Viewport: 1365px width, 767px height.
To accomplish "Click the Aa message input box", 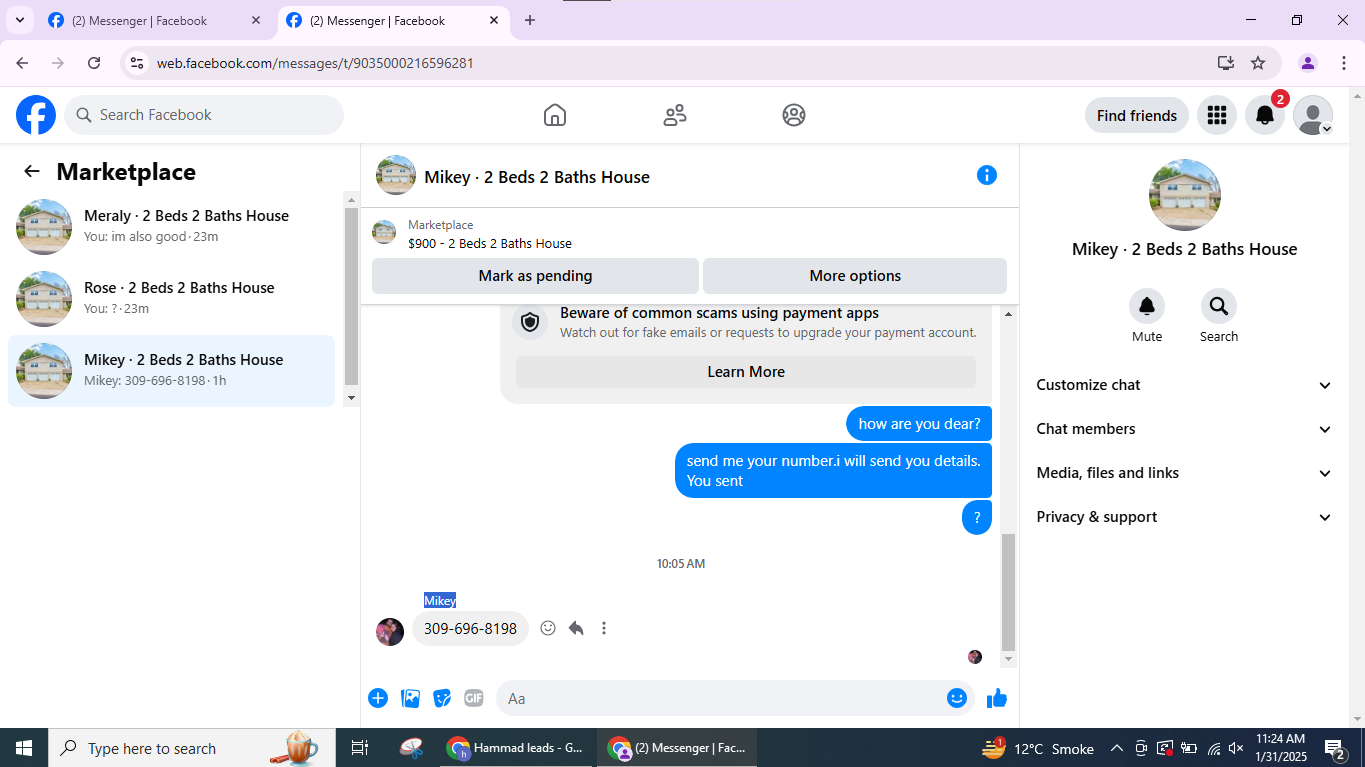I will (735, 698).
